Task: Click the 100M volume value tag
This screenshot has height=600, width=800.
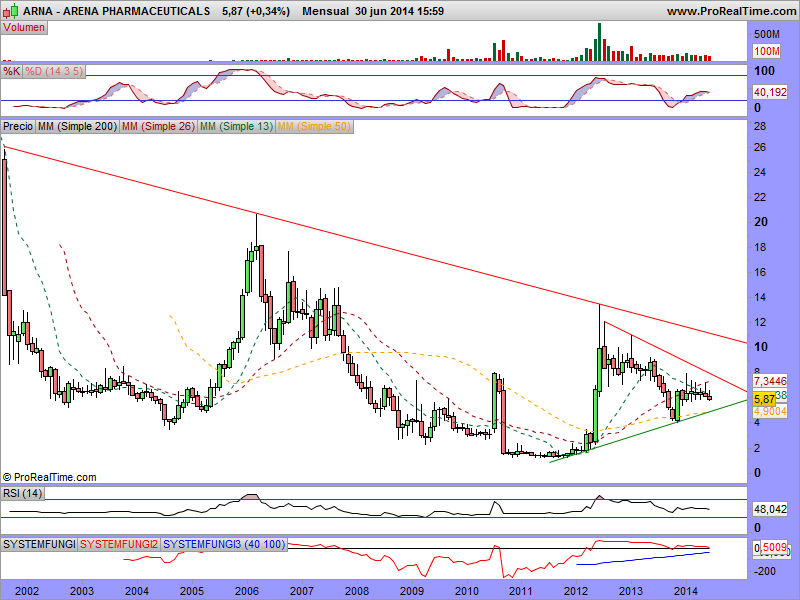Action: pyautogui.click(x=767, y=51)
